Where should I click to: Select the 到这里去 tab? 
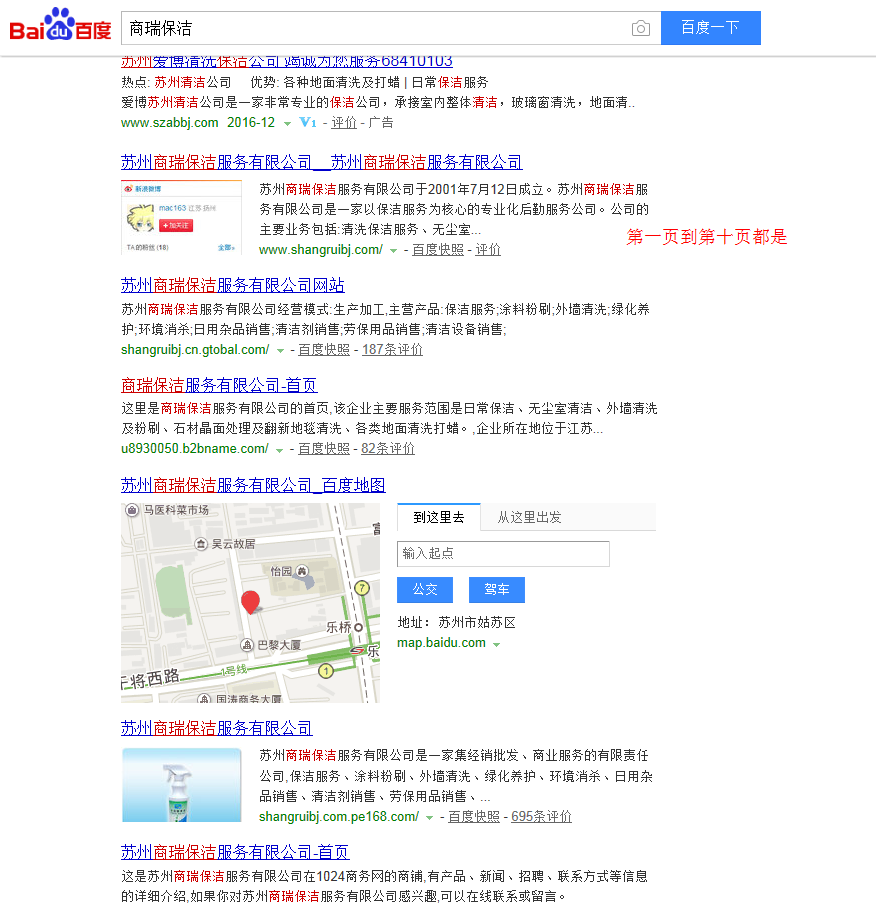(439, 517)
